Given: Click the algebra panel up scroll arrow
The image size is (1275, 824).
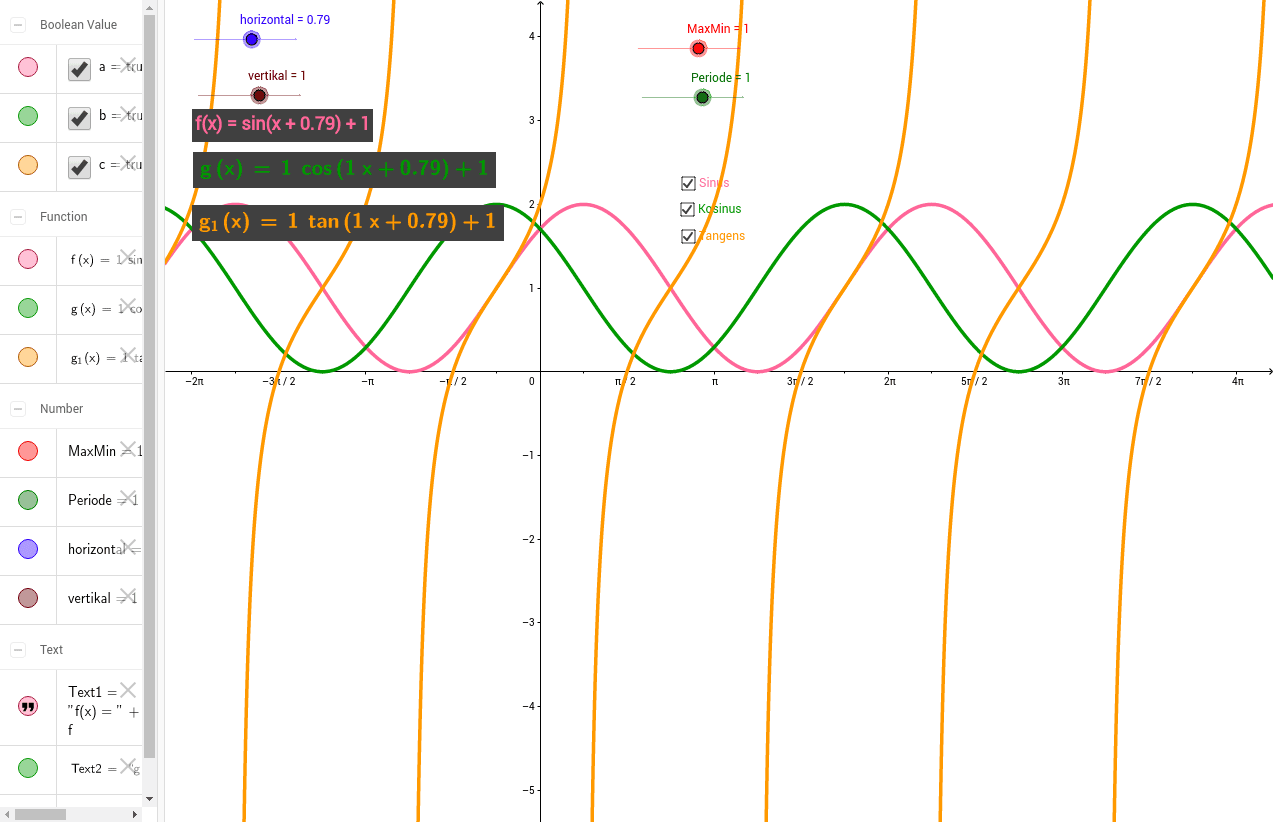Looking at the screenshot, I should [150, 6].
